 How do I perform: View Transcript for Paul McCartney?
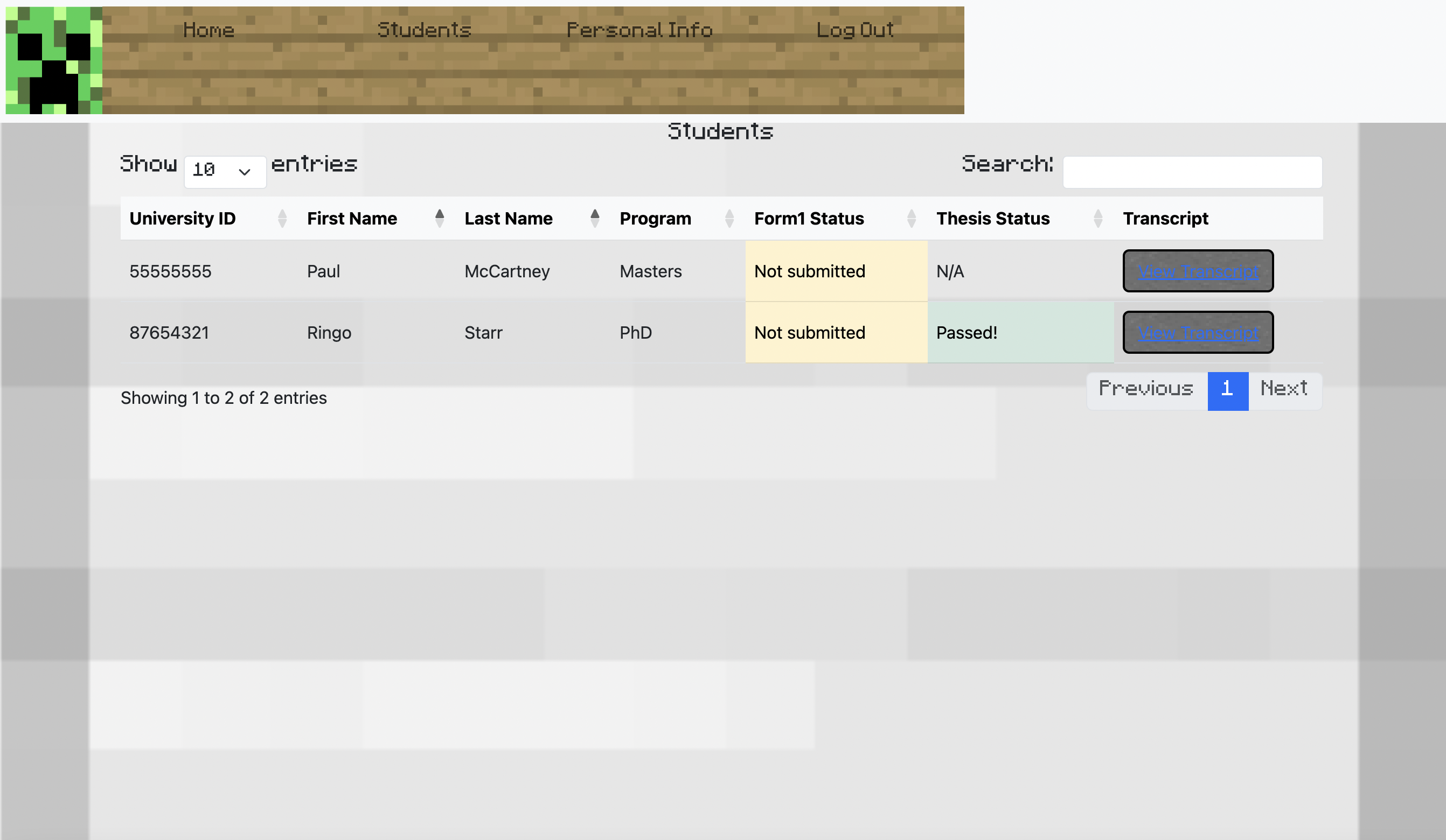tap(1198, 271)
